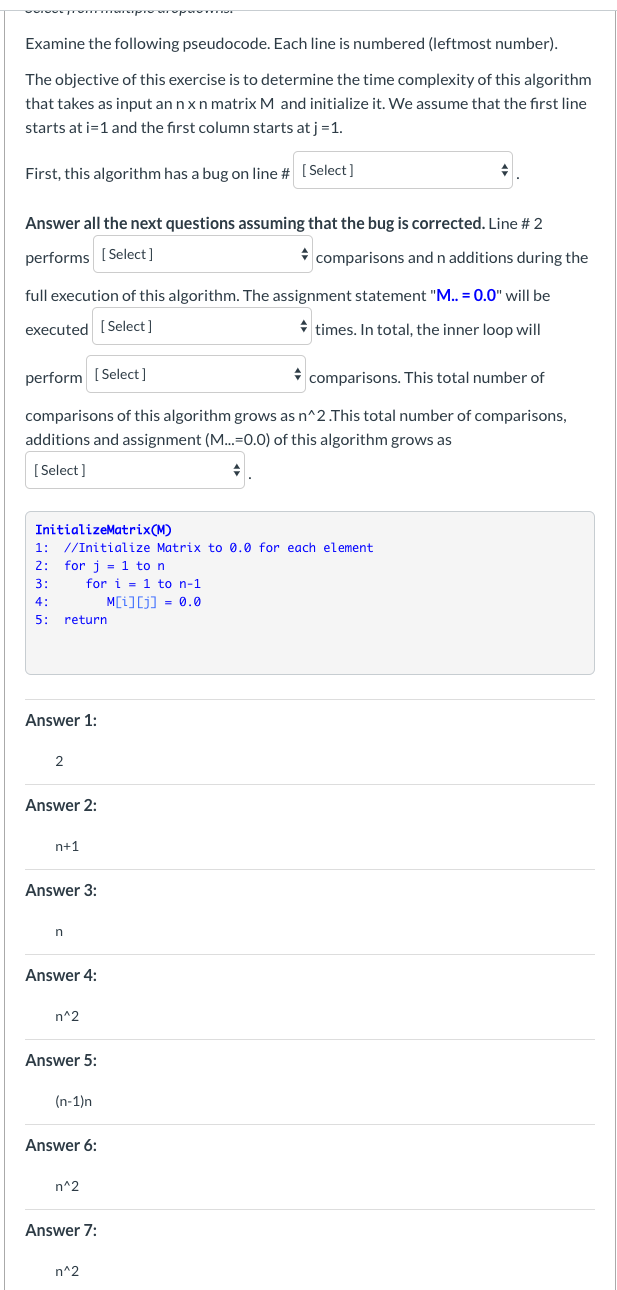Click the value n under Answer 3
Screen dimensions: 617x1290
[59, 932]
